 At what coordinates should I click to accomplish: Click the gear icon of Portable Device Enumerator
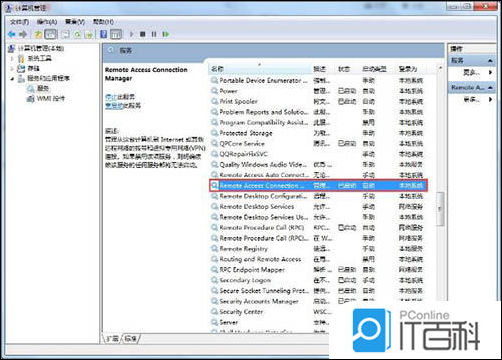click(215, 80)
